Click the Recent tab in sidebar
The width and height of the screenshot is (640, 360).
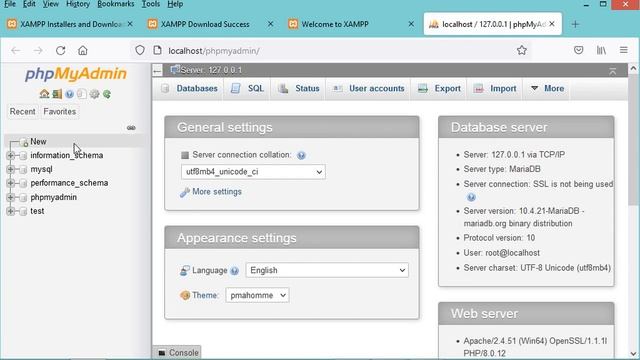point(22,111)
